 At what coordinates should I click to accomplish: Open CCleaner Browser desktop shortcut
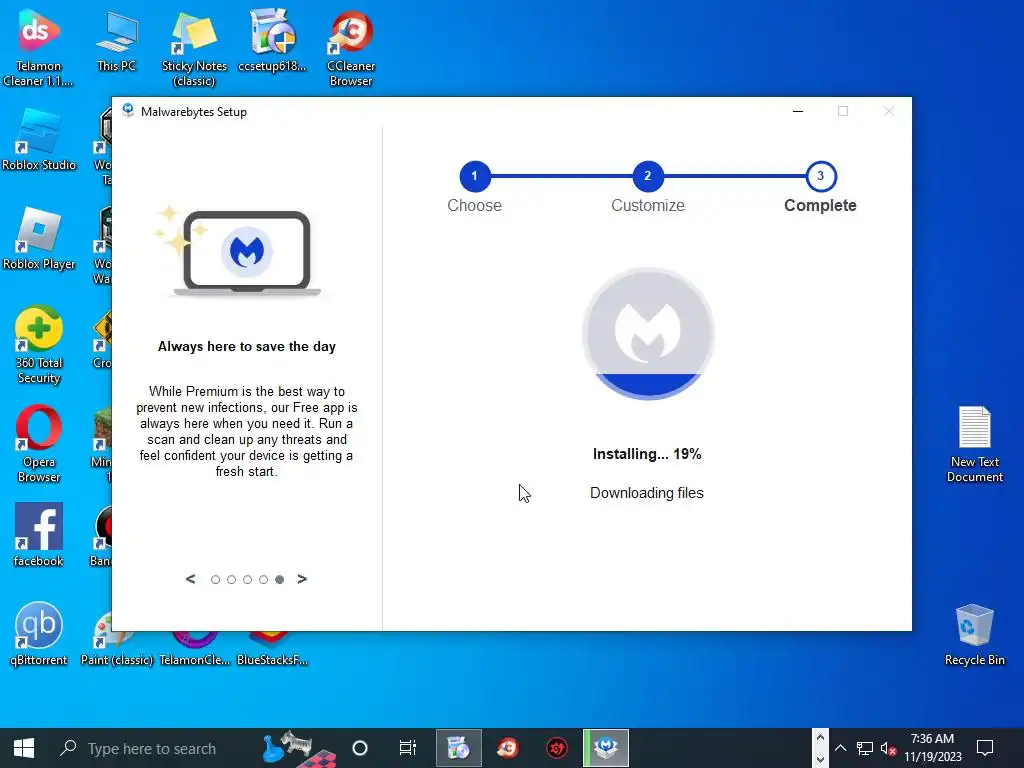351,47
